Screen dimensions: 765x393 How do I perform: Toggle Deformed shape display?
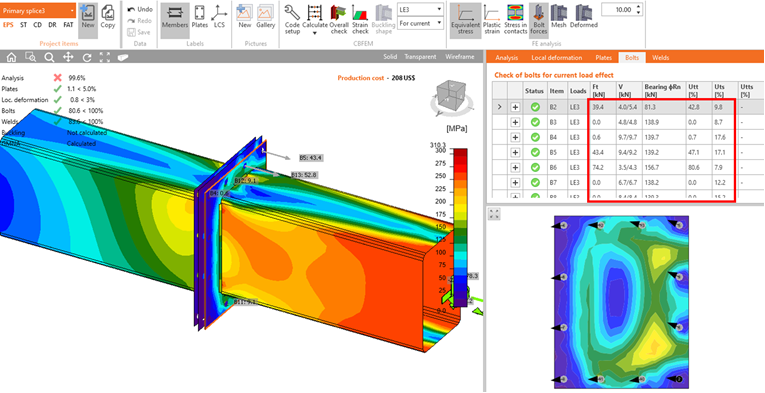tap(584, 18)
